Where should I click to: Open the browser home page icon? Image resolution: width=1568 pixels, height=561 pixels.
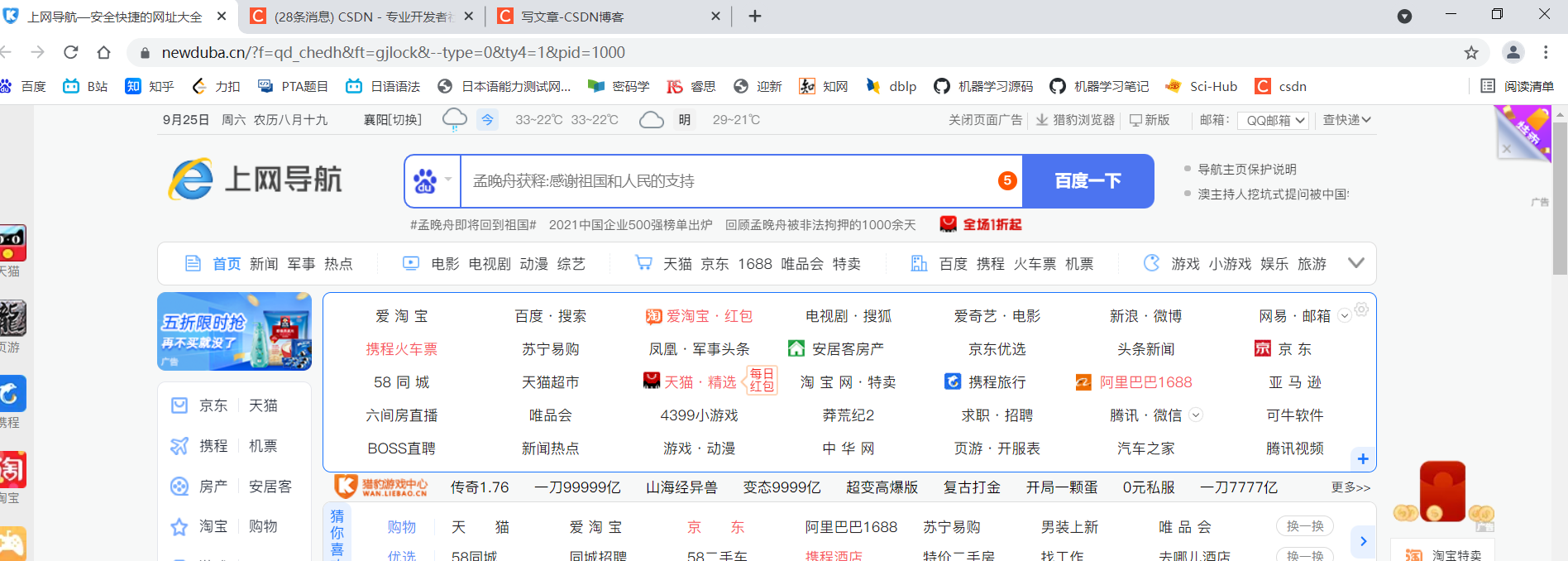click(x=103, y=52)
